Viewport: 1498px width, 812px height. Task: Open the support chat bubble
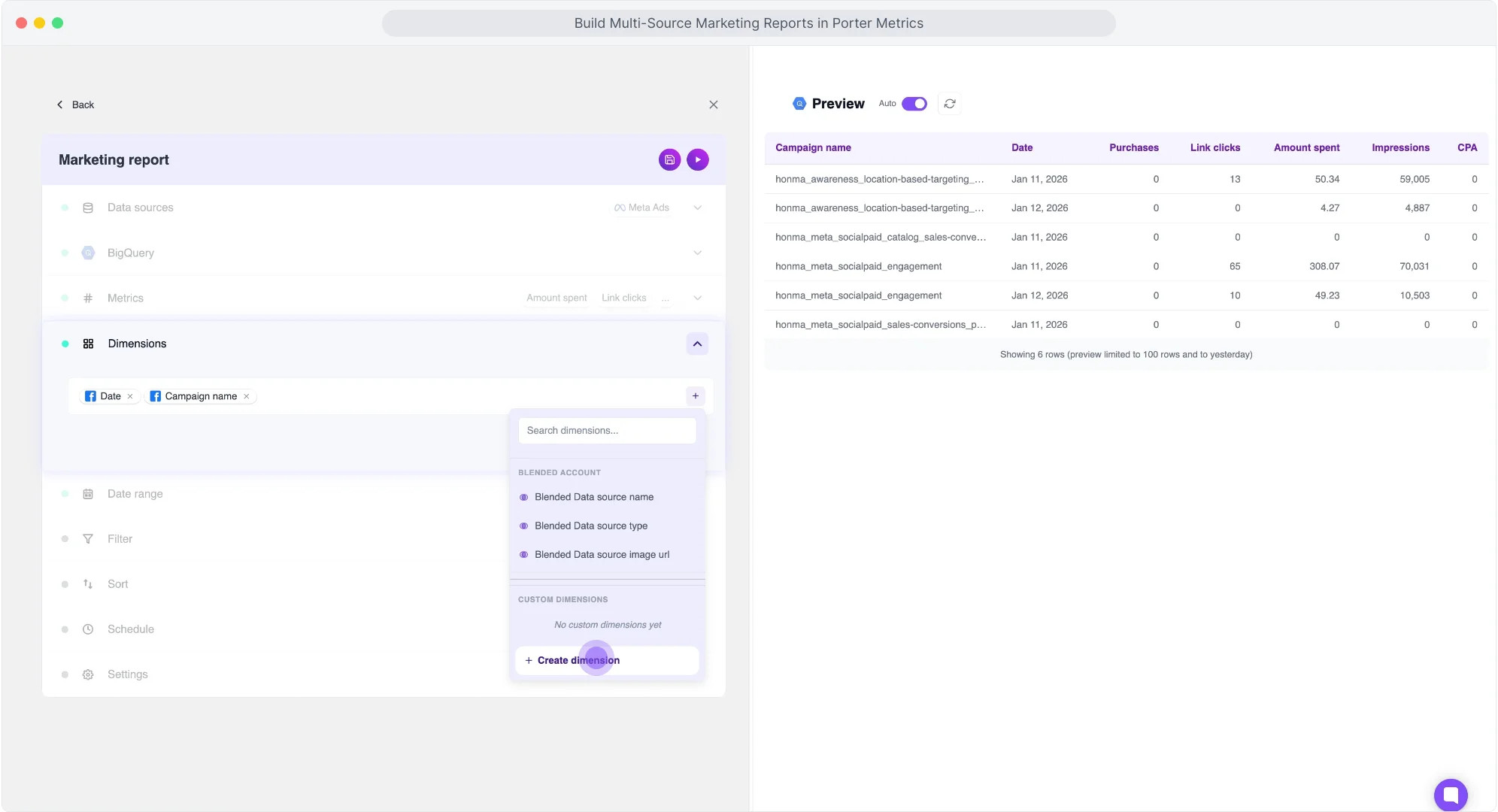1451,795
